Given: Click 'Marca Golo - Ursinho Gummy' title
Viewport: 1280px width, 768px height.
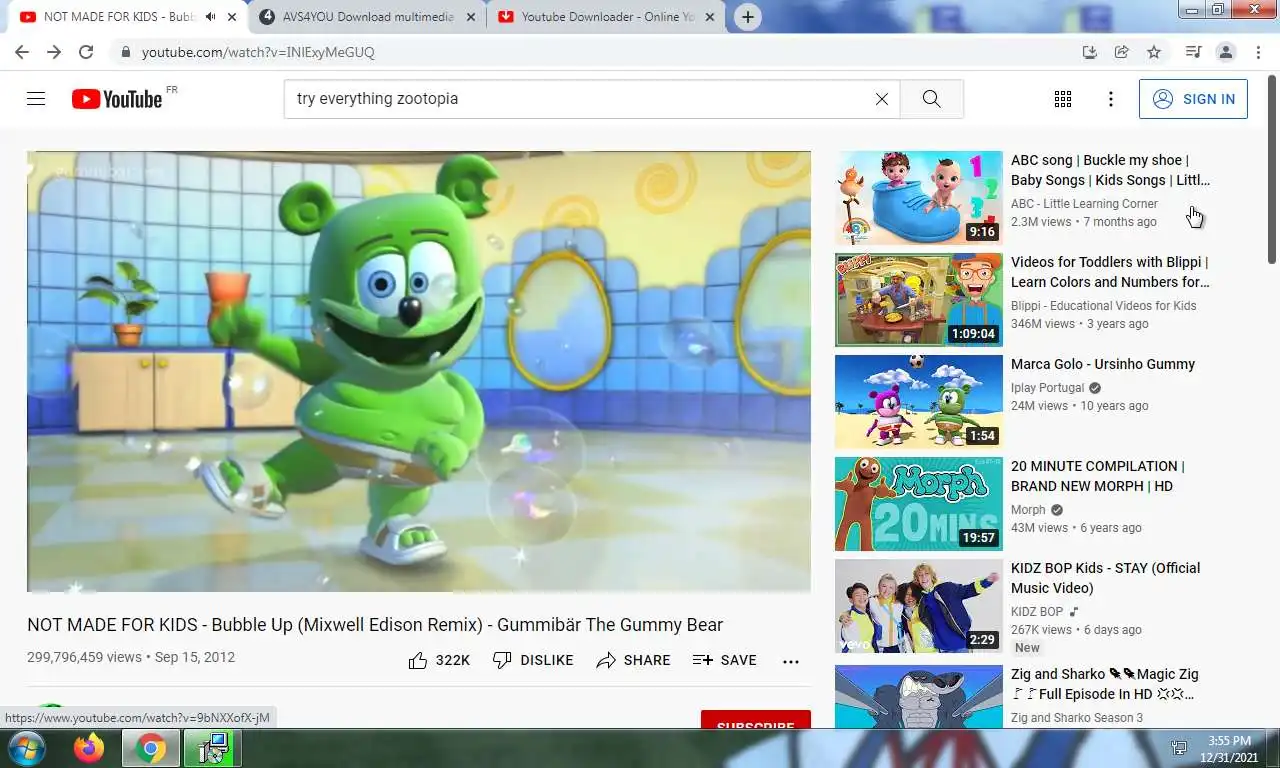Looking at the screenshot, I should pyautogui.click(x=1103, y=364).
